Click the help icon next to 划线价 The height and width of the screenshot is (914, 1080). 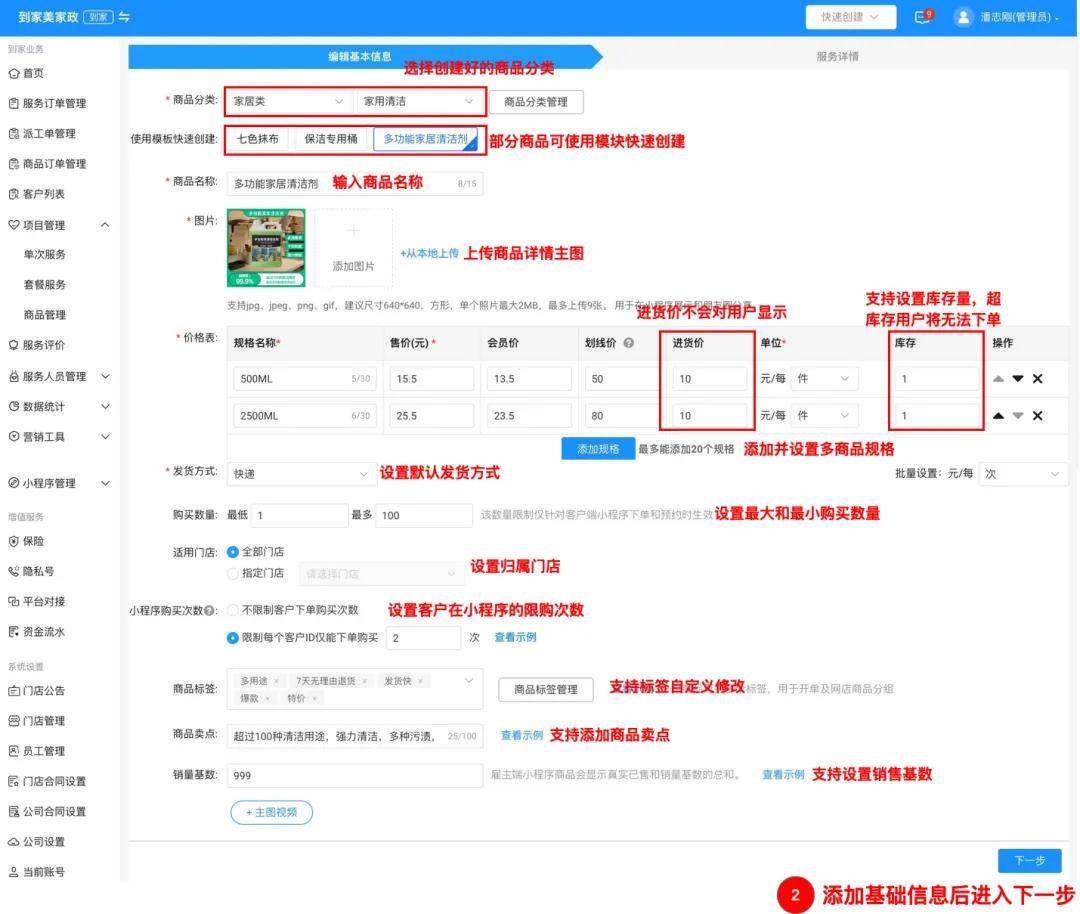click(628, 343)
